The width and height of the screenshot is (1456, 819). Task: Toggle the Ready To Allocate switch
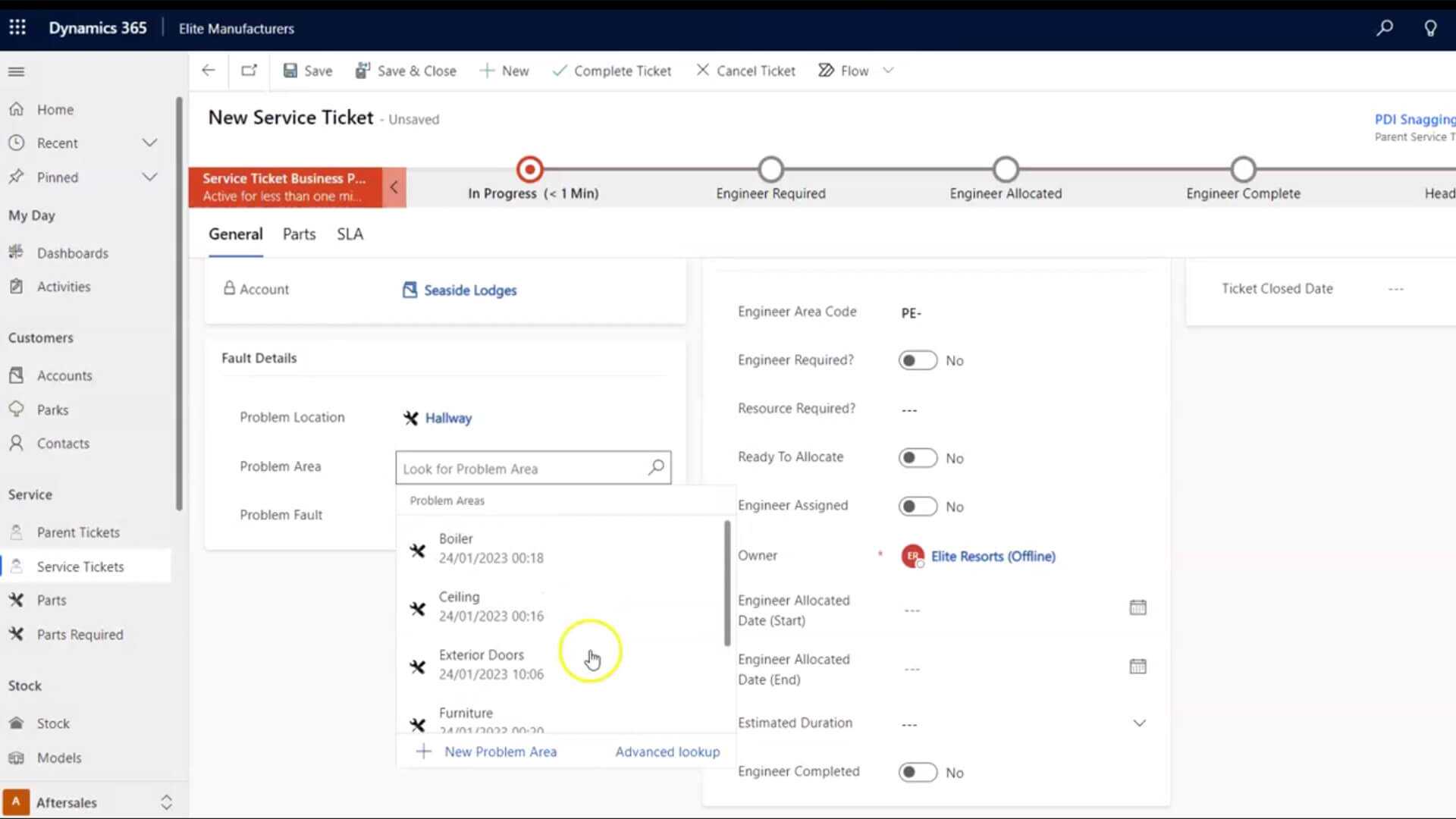coord(918,458)
